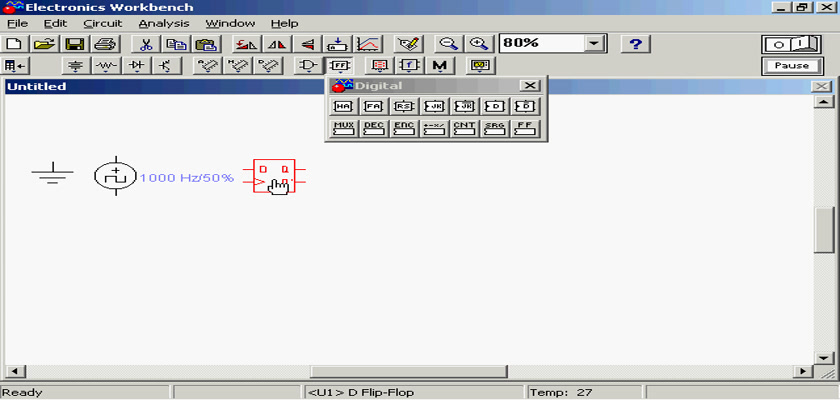Expand the Sources parts bin

(x=75, y=66)
